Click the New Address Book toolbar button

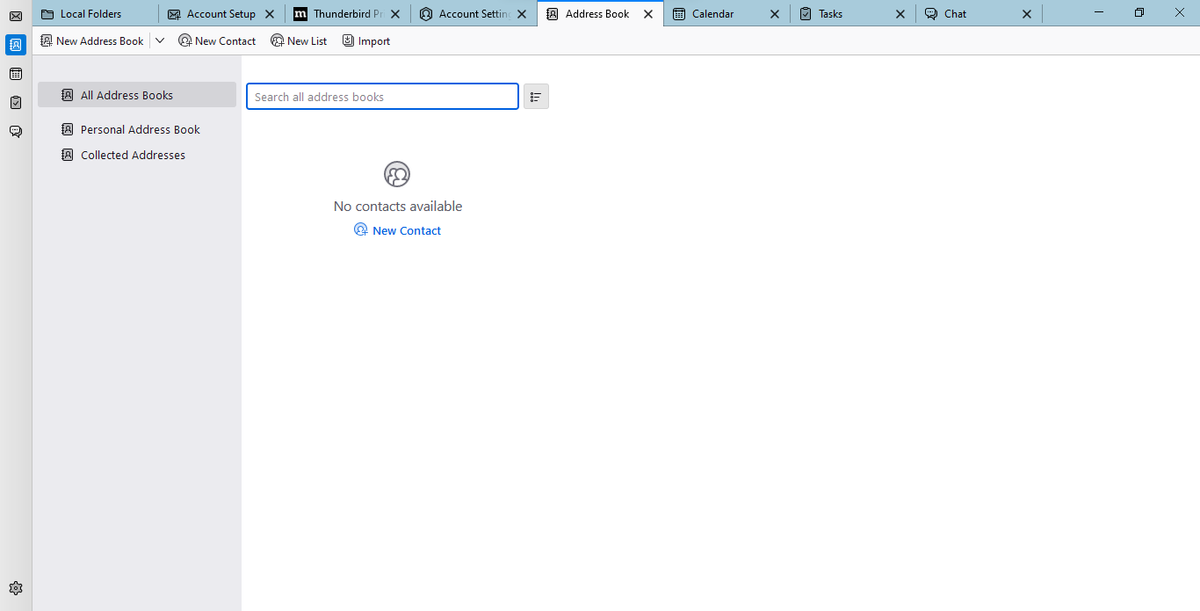[92, 41]
